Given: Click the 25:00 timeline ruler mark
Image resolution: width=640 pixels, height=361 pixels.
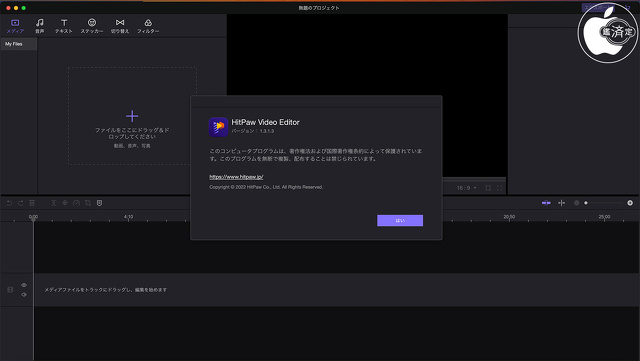Looking at the screenshot, I should pos(604,217).
